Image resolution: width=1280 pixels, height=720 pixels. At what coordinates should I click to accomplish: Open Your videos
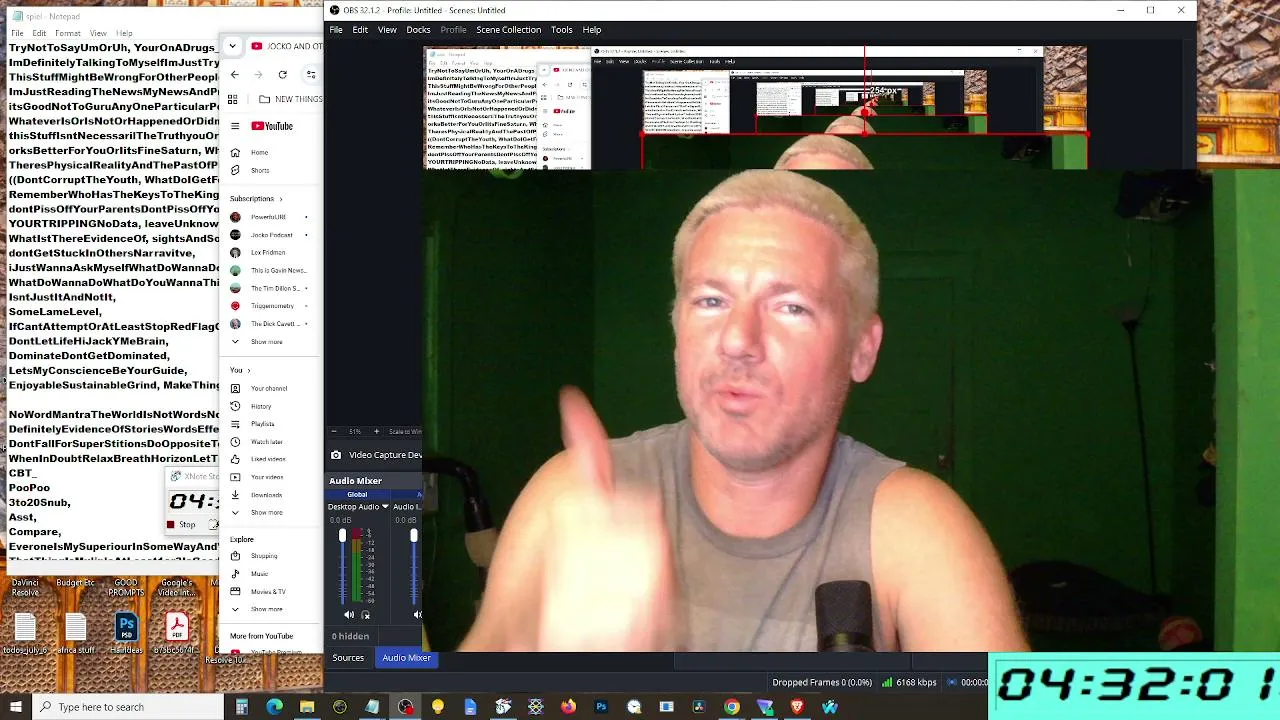[268, 477]
